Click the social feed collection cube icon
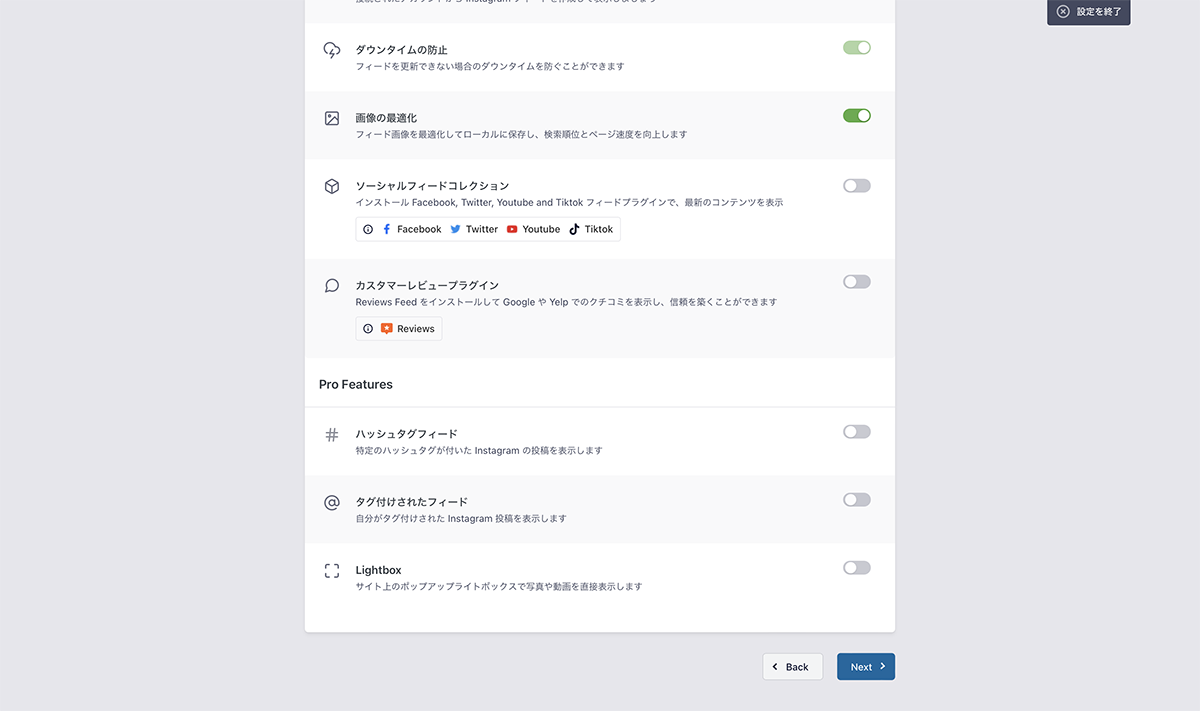Image resolution: width=1200 pixels, height=711 pixels. tap(332, 186)
